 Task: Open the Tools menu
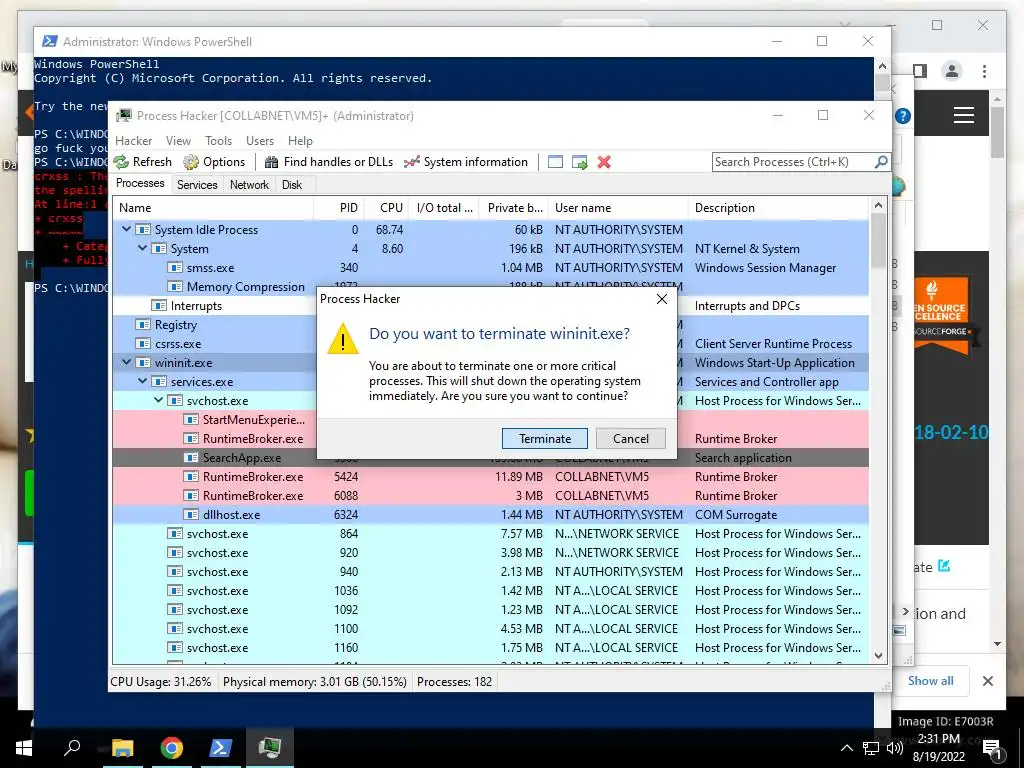(218, 140)
